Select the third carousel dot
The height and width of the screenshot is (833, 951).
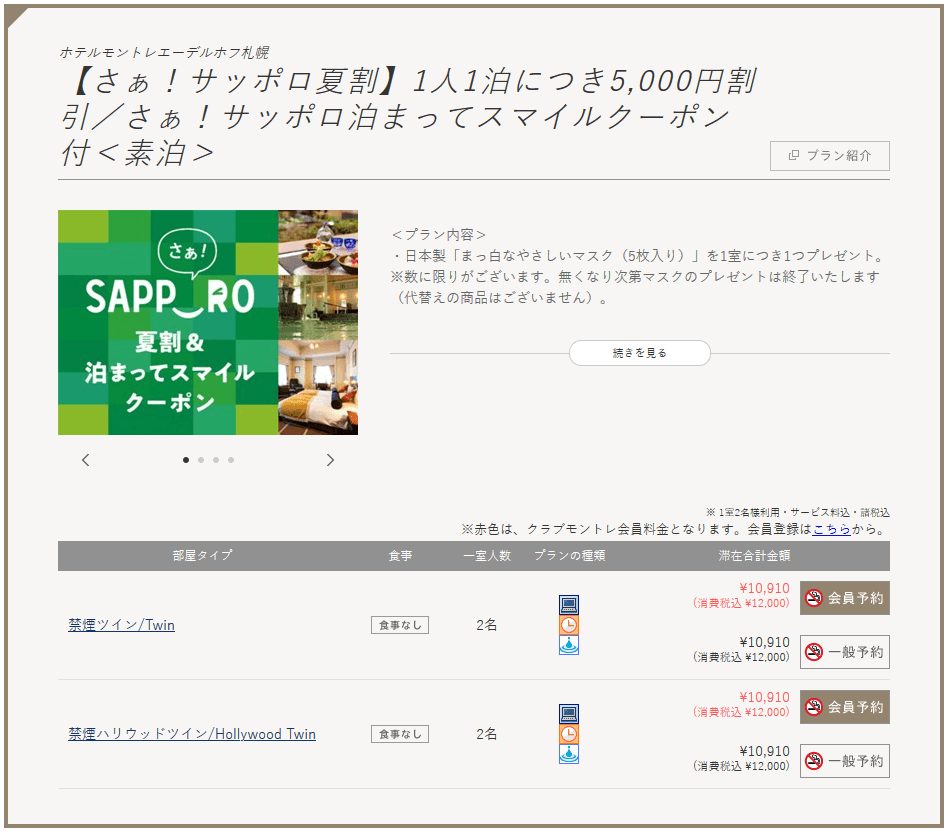[x=216, y=460]
